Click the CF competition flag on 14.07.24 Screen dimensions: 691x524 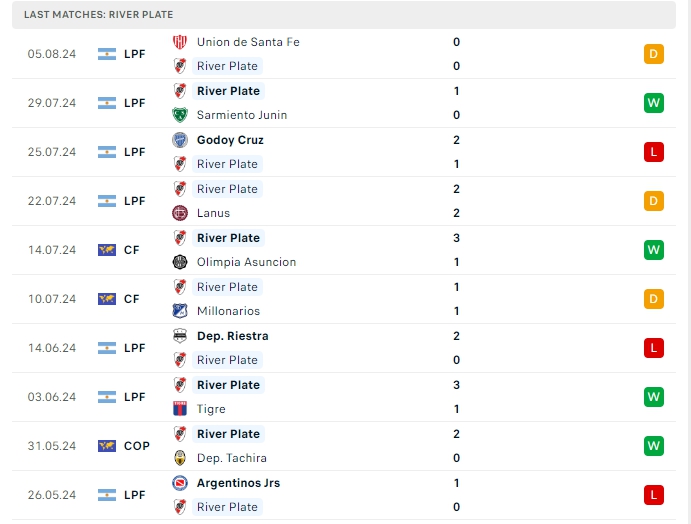tap(107, 250)
